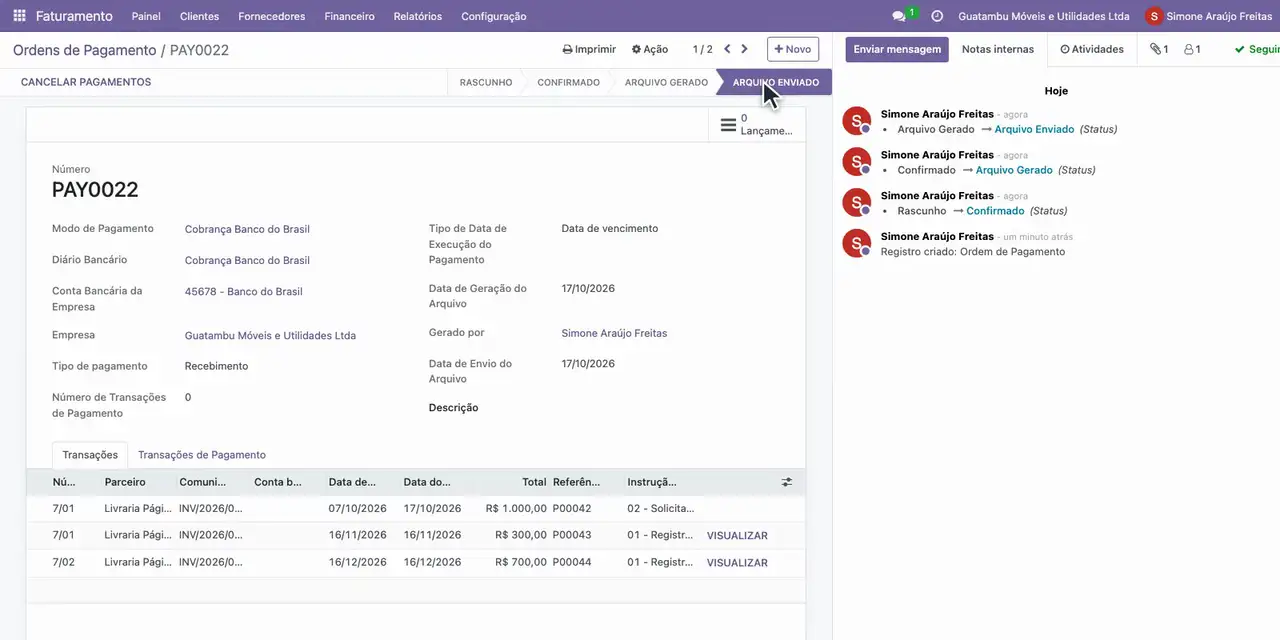The height and width of the screenshot is (640, 1280).
Task: Open the company switcher Guatambu Móveis
Action: pyautogui.click(x=1044, y=16)
